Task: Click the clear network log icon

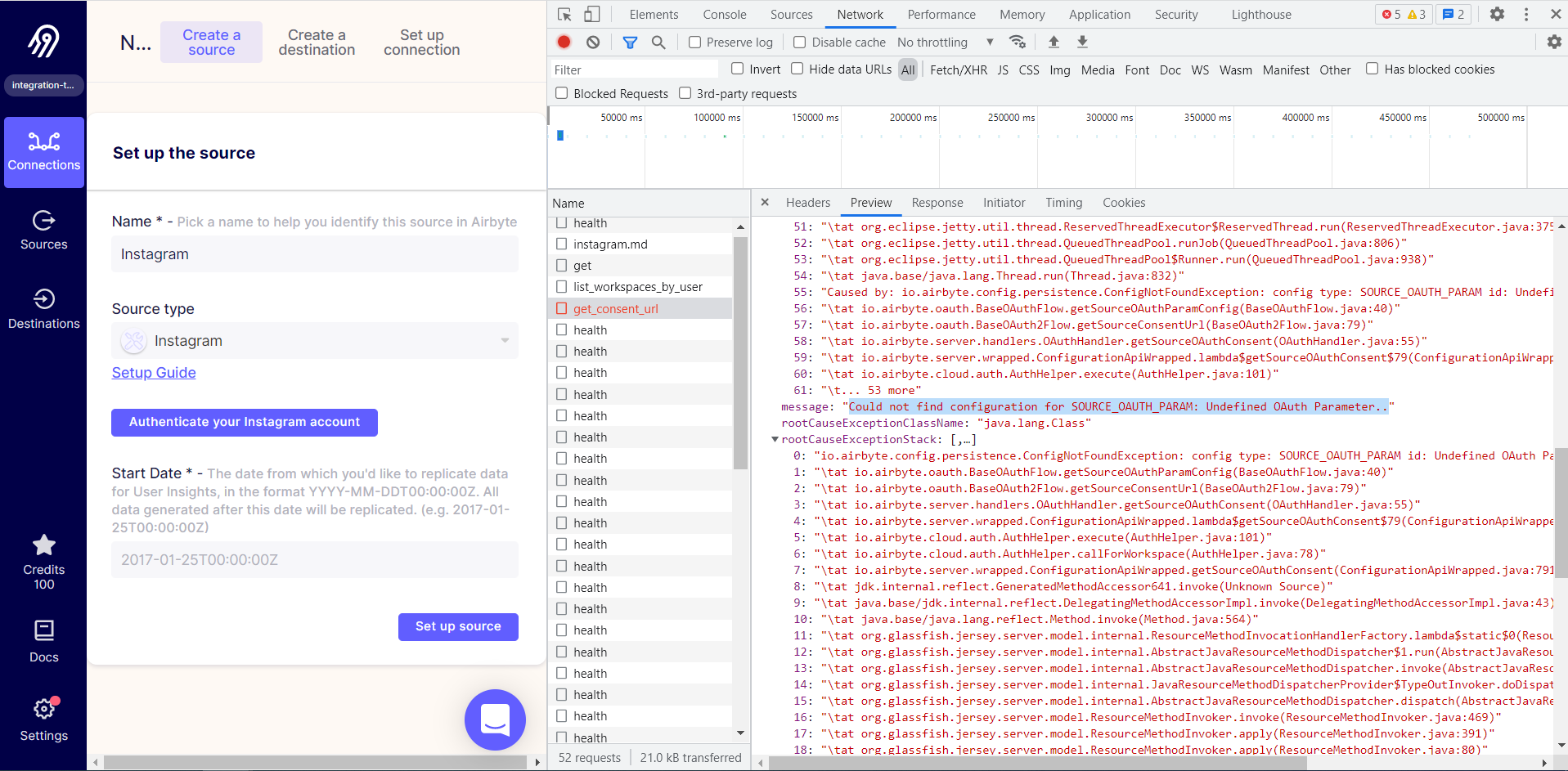Action: click(x=592, y=42)
